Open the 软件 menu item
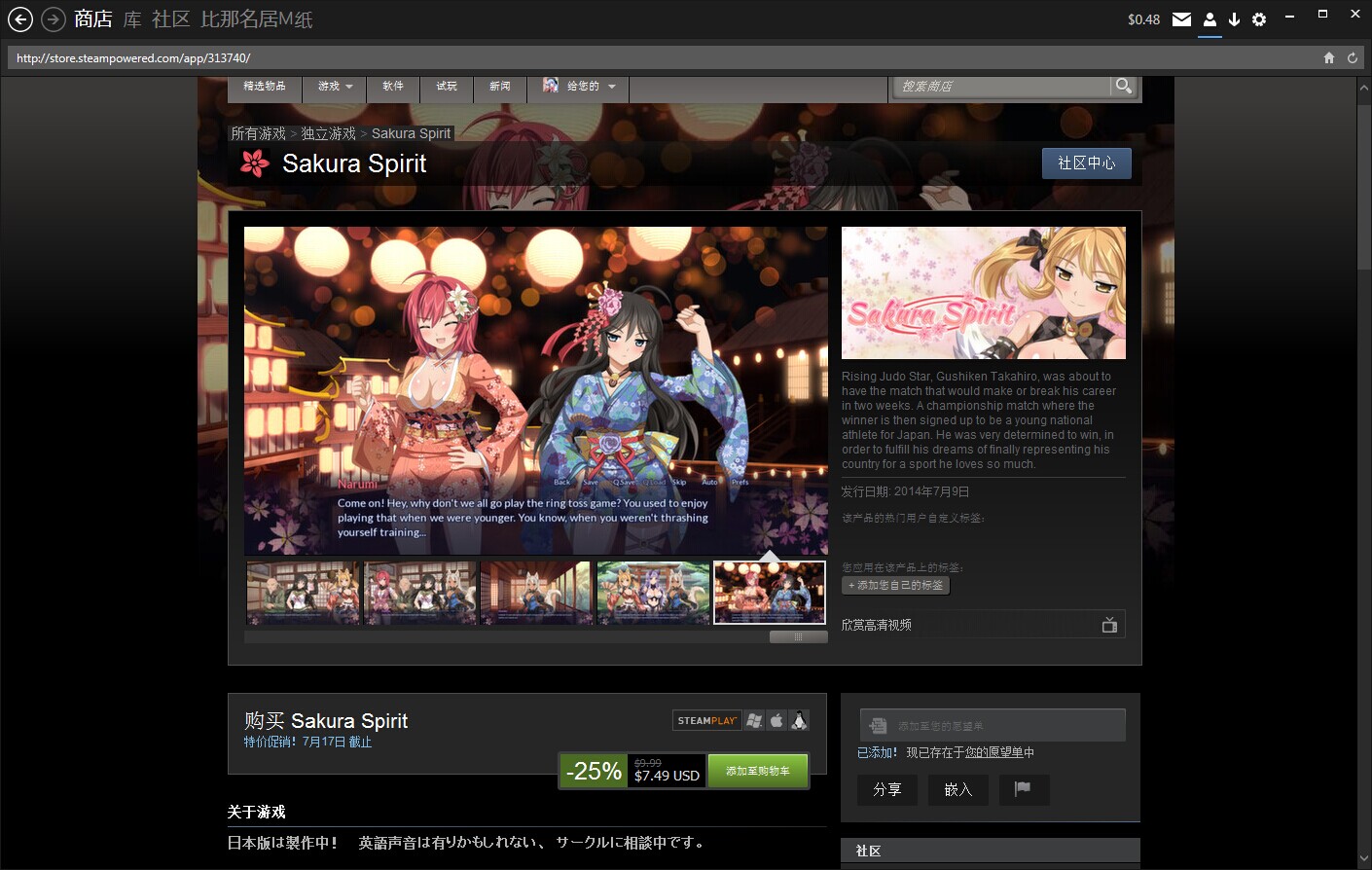The height and width of the screenshot is (870, 1372). pyautogui.click(x=393, y=86)
